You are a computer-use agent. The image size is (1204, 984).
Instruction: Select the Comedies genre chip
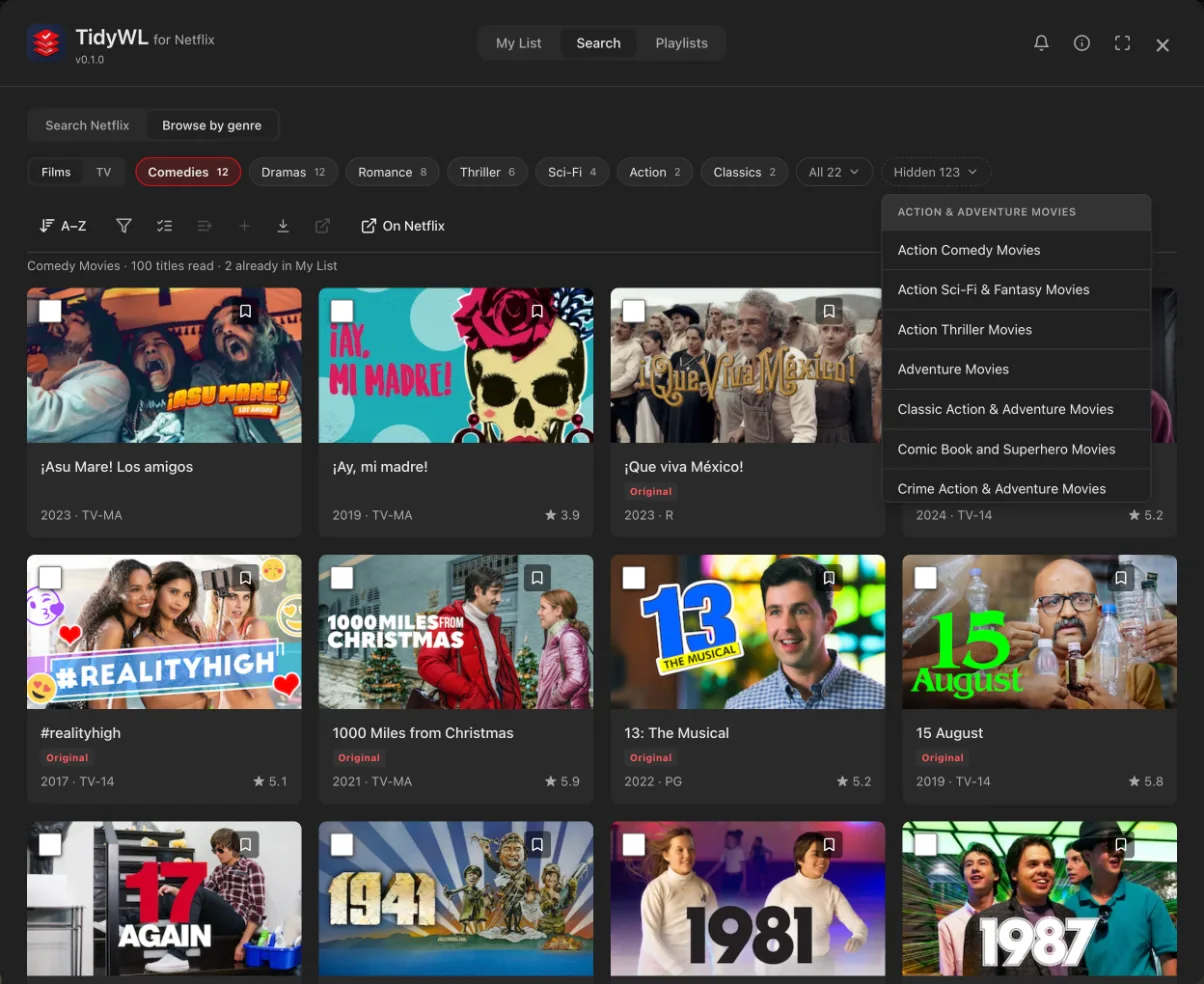188,172
